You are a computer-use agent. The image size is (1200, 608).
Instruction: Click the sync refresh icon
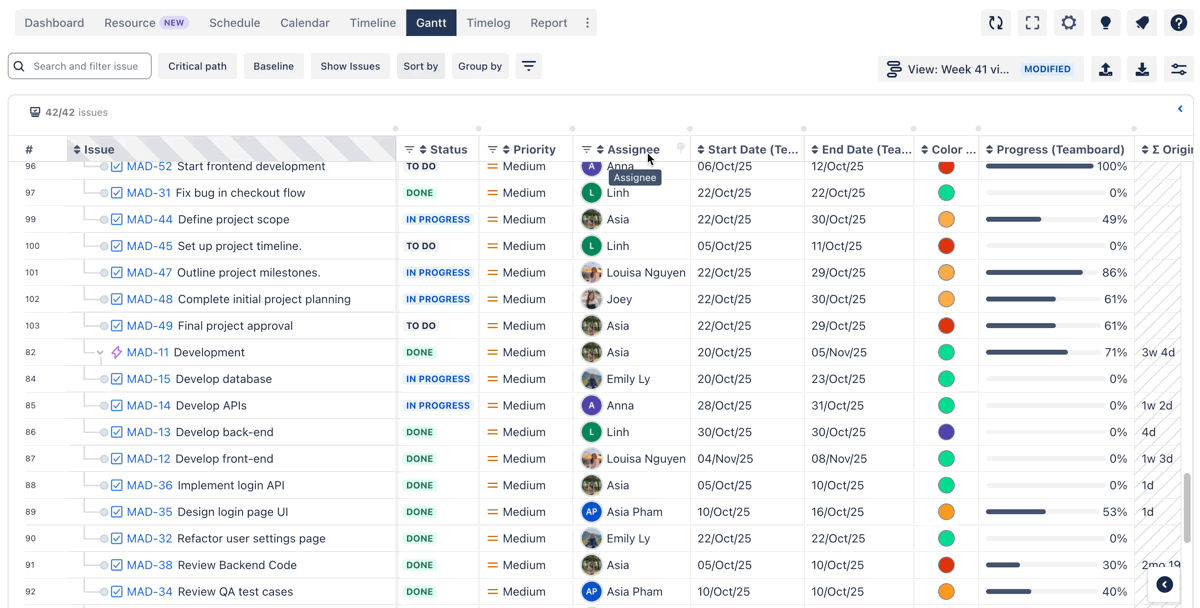[x=996, y=23]
